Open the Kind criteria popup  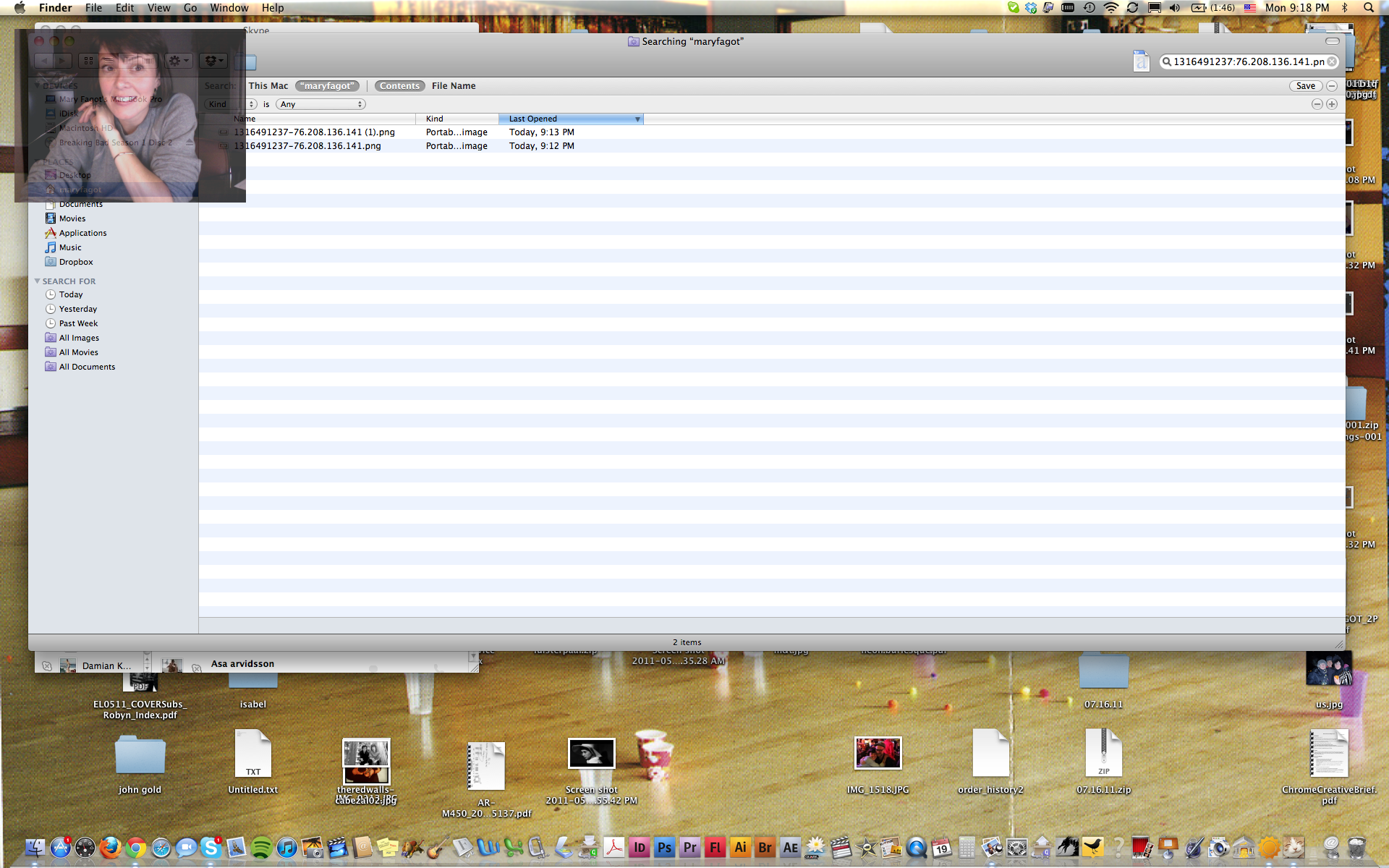[230, 104]
